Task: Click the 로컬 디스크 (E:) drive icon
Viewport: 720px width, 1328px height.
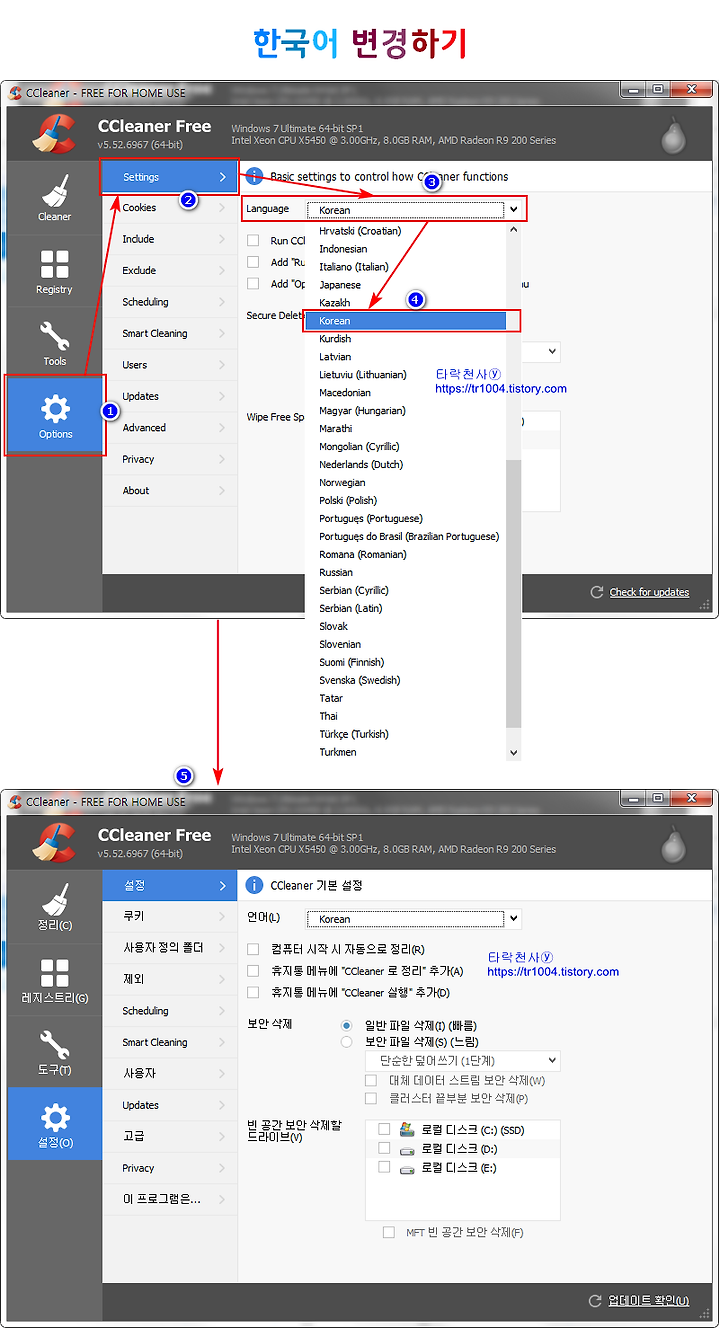Action: click(x=407, y=1167)
